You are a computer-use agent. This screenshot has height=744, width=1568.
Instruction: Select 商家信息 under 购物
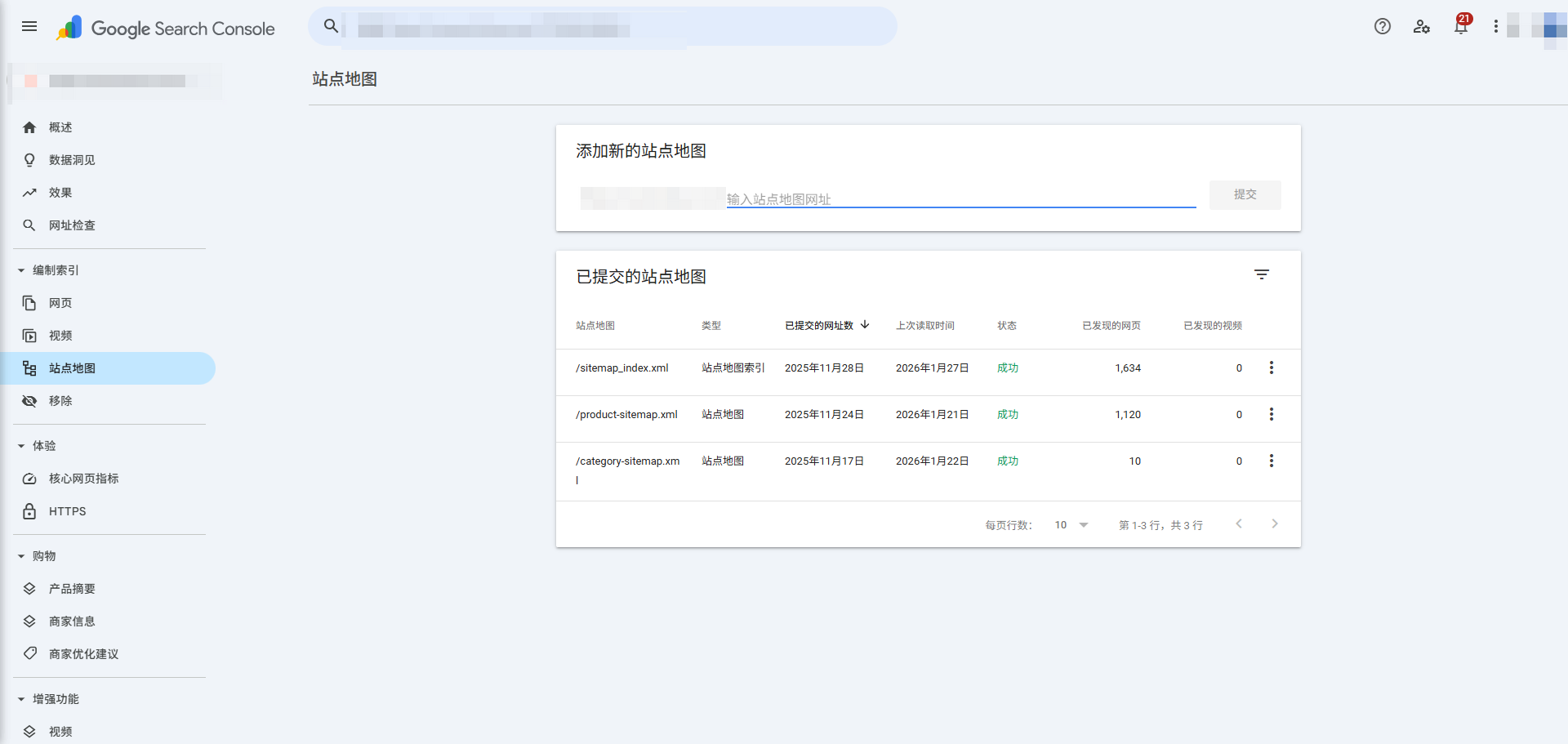(71, 621)
